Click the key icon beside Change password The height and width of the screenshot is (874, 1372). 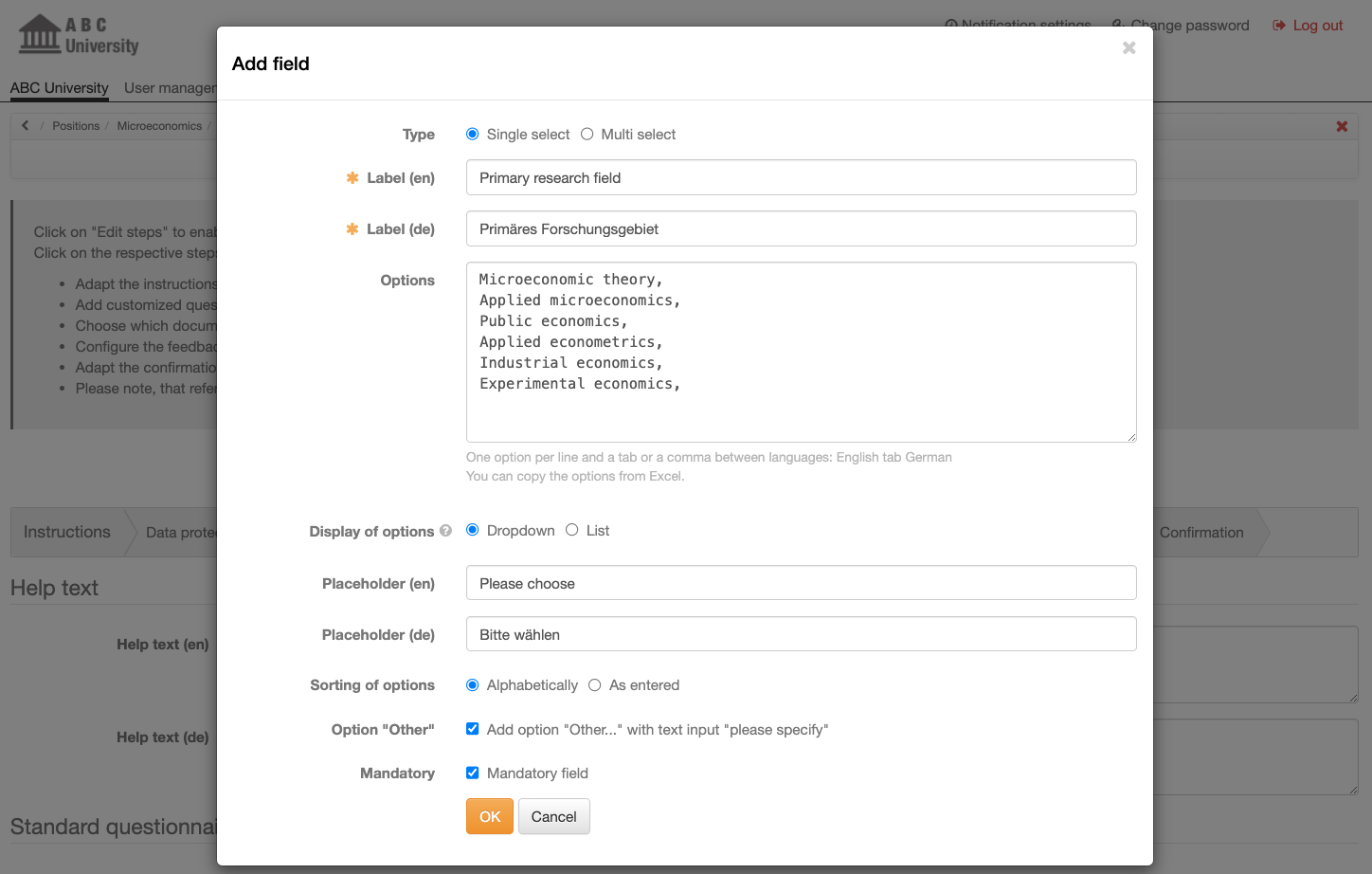coord(1117,26)
